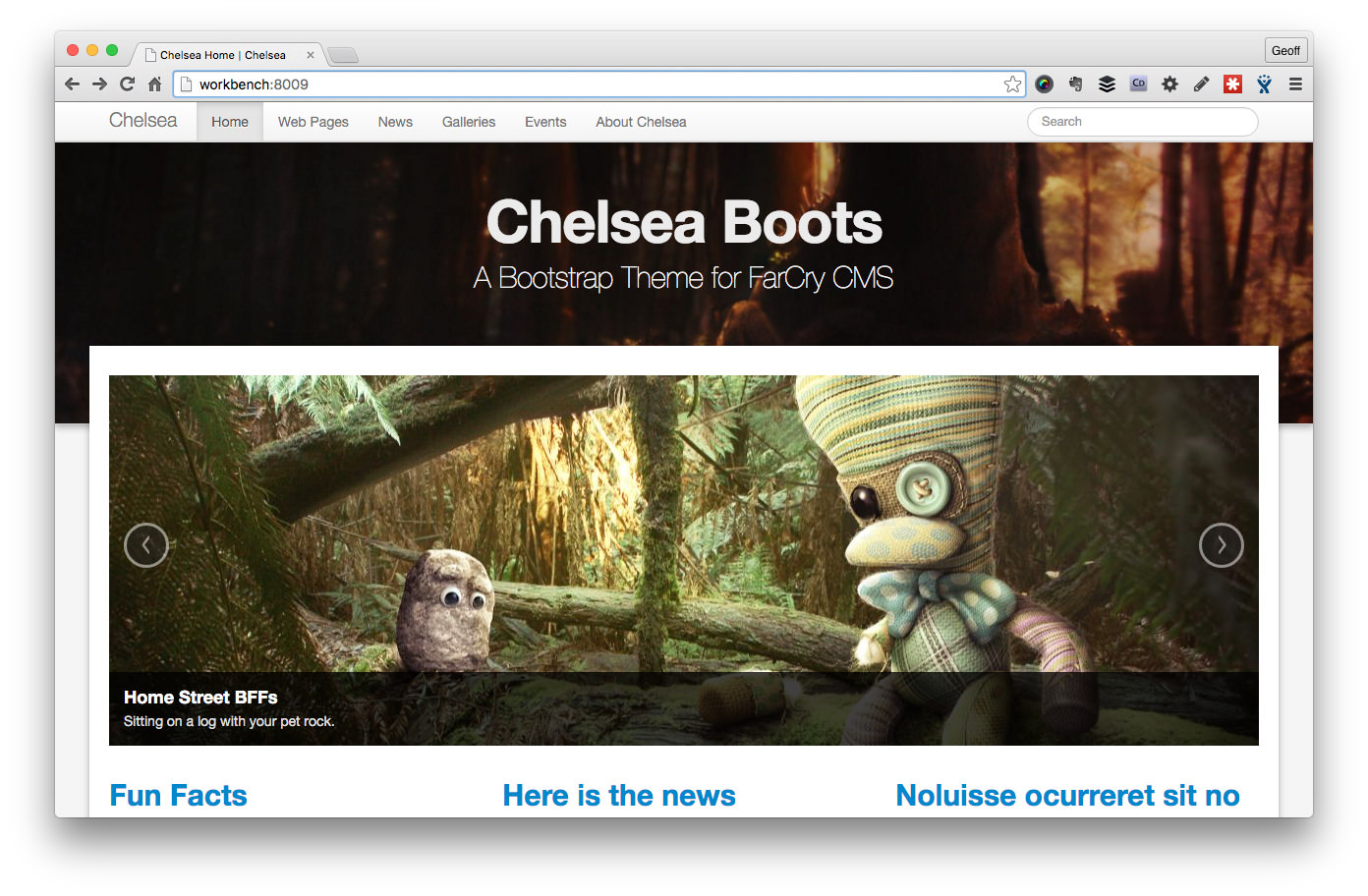Go forward to the next page
The image size is (1368, 896).
click(x=99, y=84)
